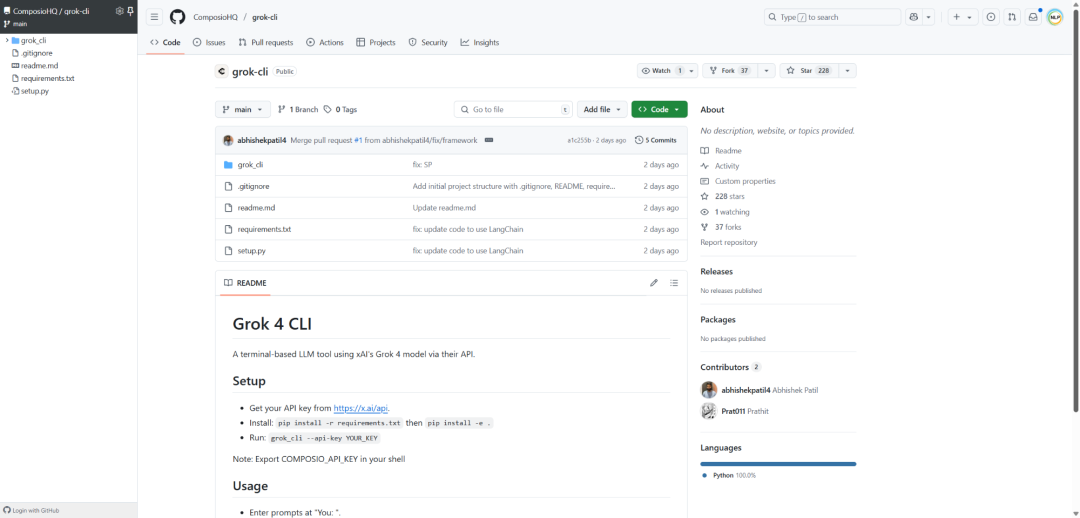Click the abhishekpatil4 commit author avatar
Viewport: 1080px width, 518px height.
click(x=228, y=140)
